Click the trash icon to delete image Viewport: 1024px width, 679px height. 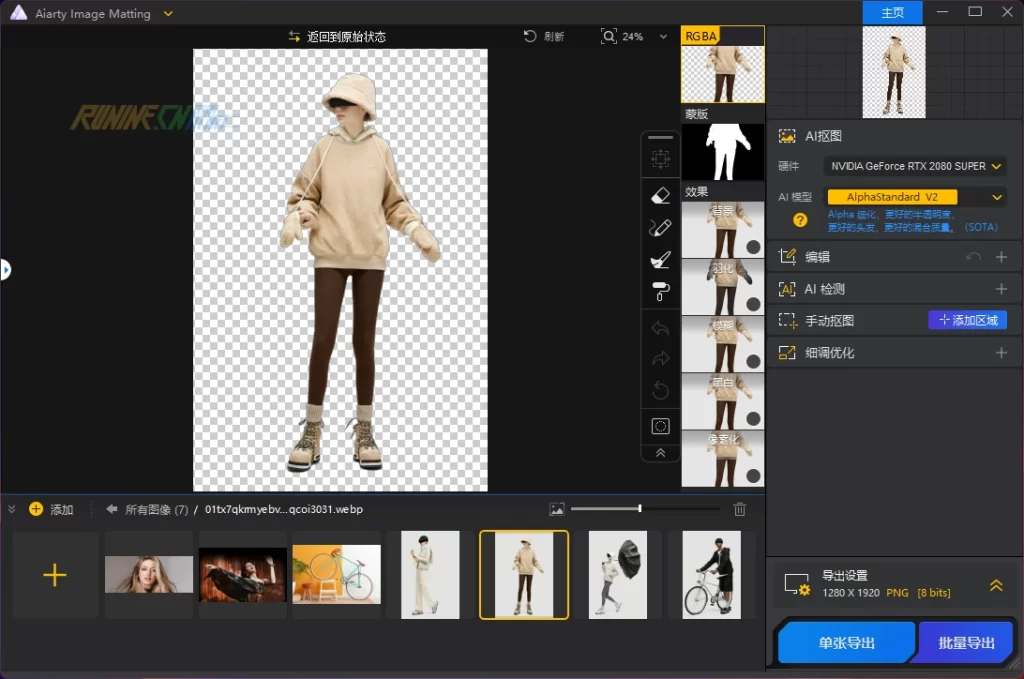point(740,509)
